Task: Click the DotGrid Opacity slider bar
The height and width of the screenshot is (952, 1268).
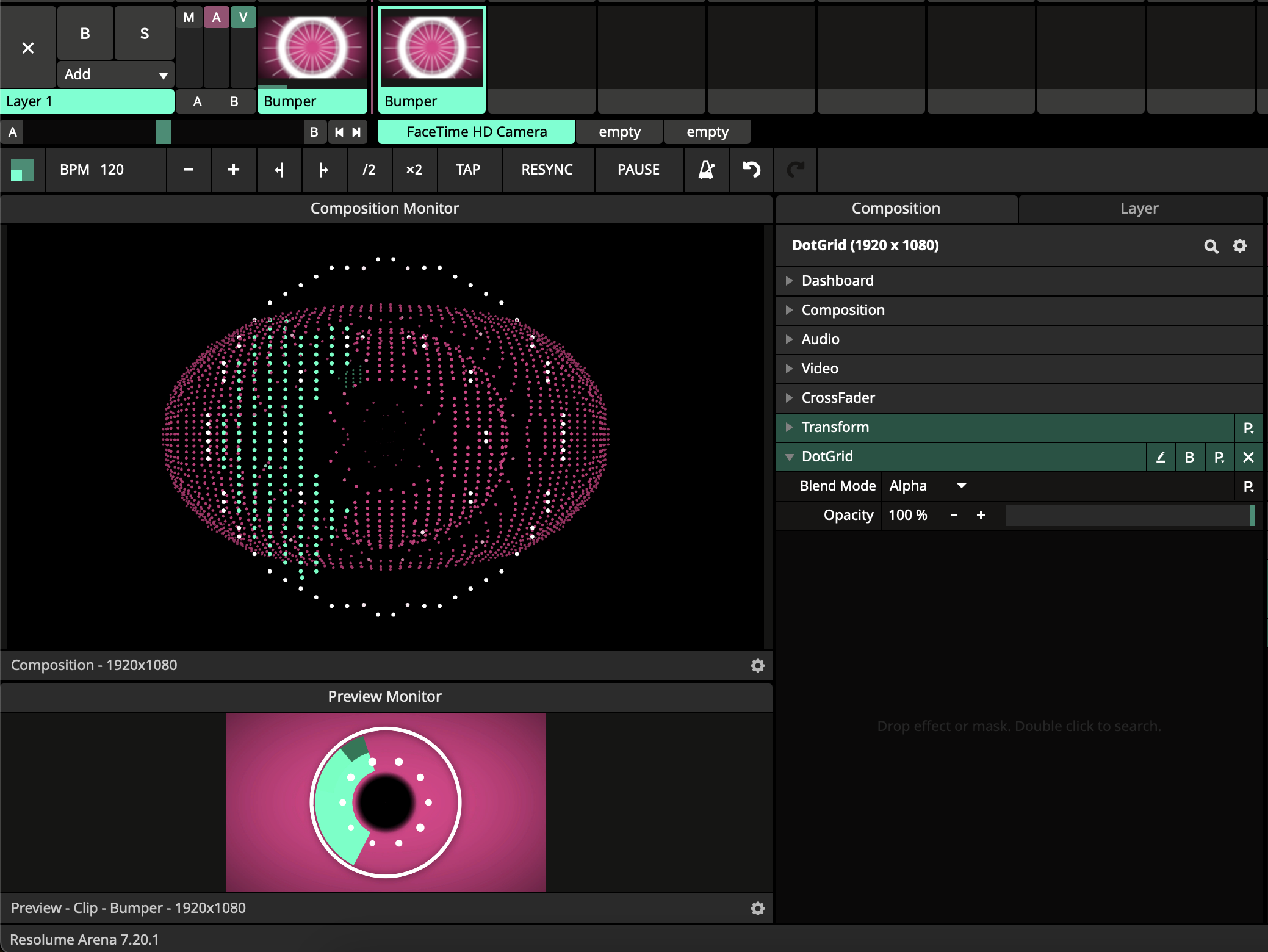Action: 1129,516
